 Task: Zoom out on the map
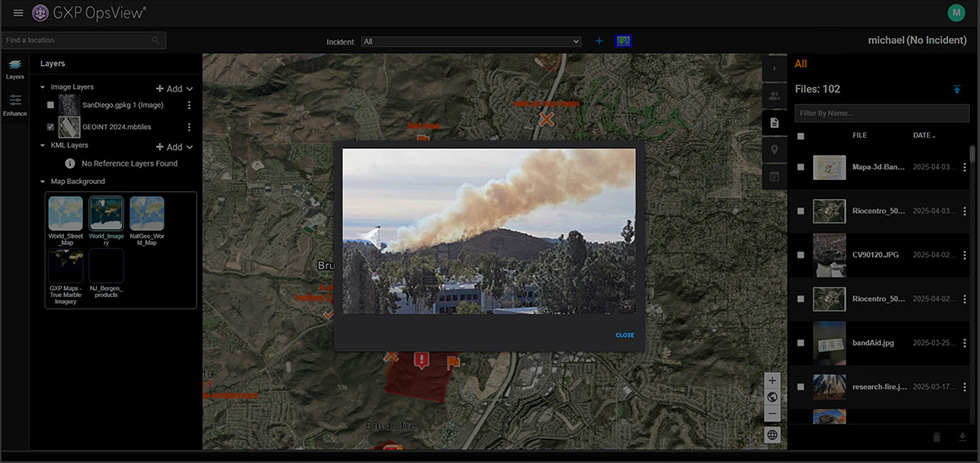pos(771,413)
